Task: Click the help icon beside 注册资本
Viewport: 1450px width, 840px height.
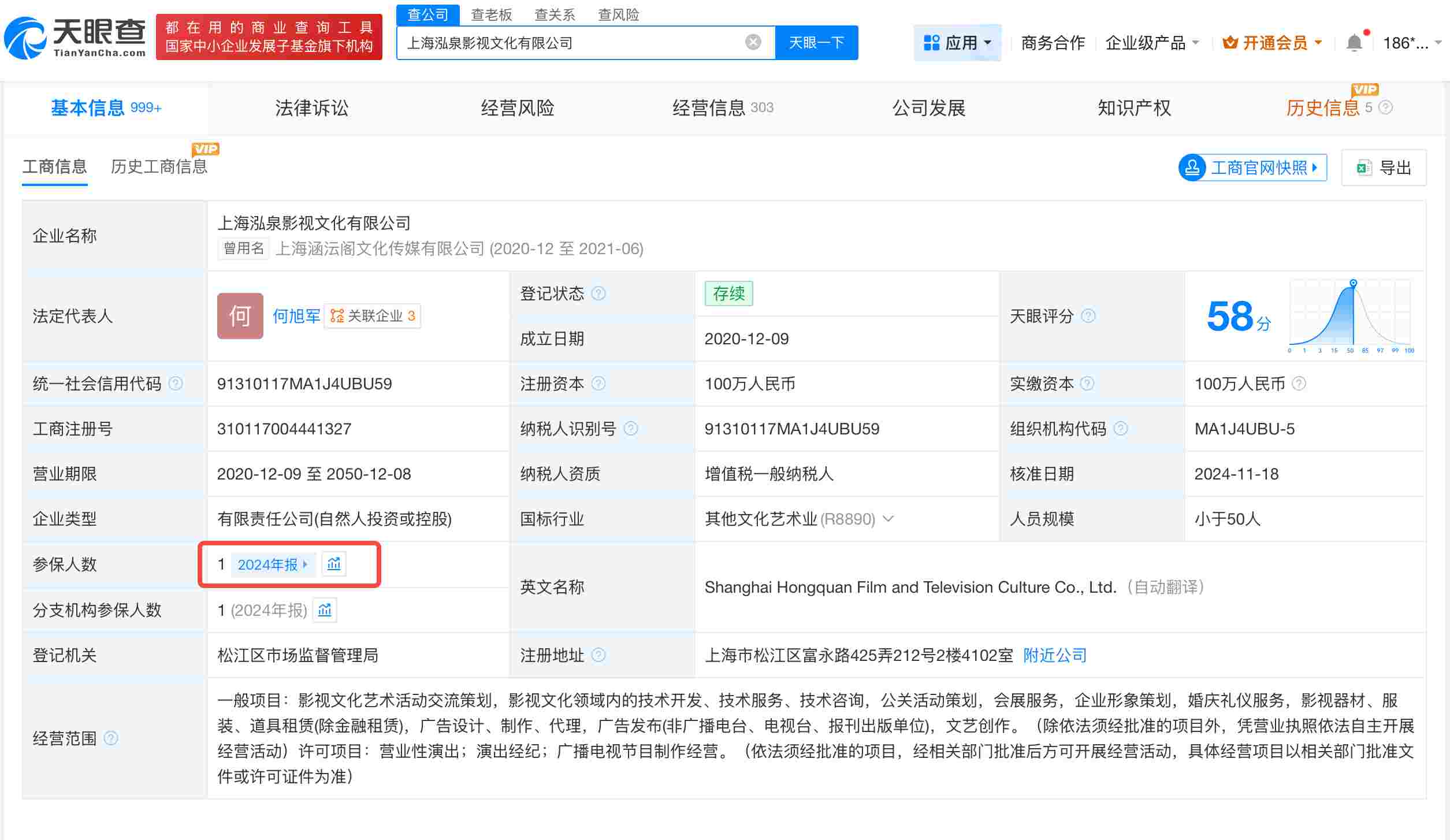Action: pos(600,383)
